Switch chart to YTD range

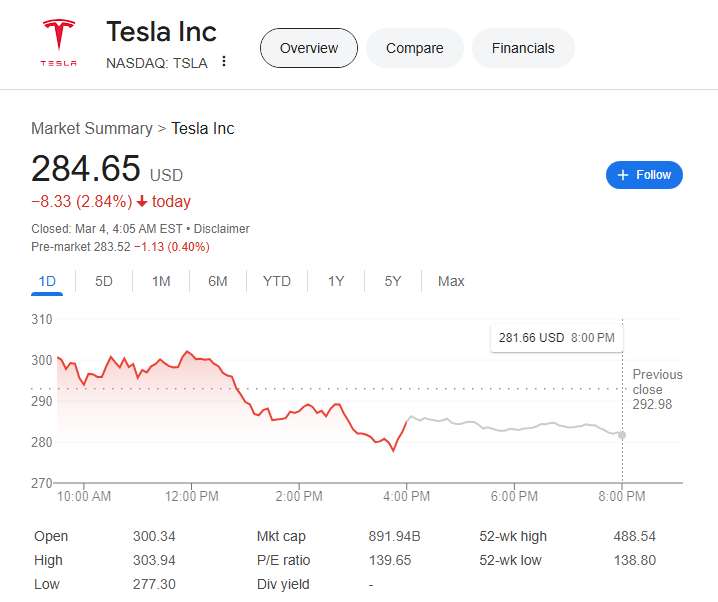[x=277, y=281]
